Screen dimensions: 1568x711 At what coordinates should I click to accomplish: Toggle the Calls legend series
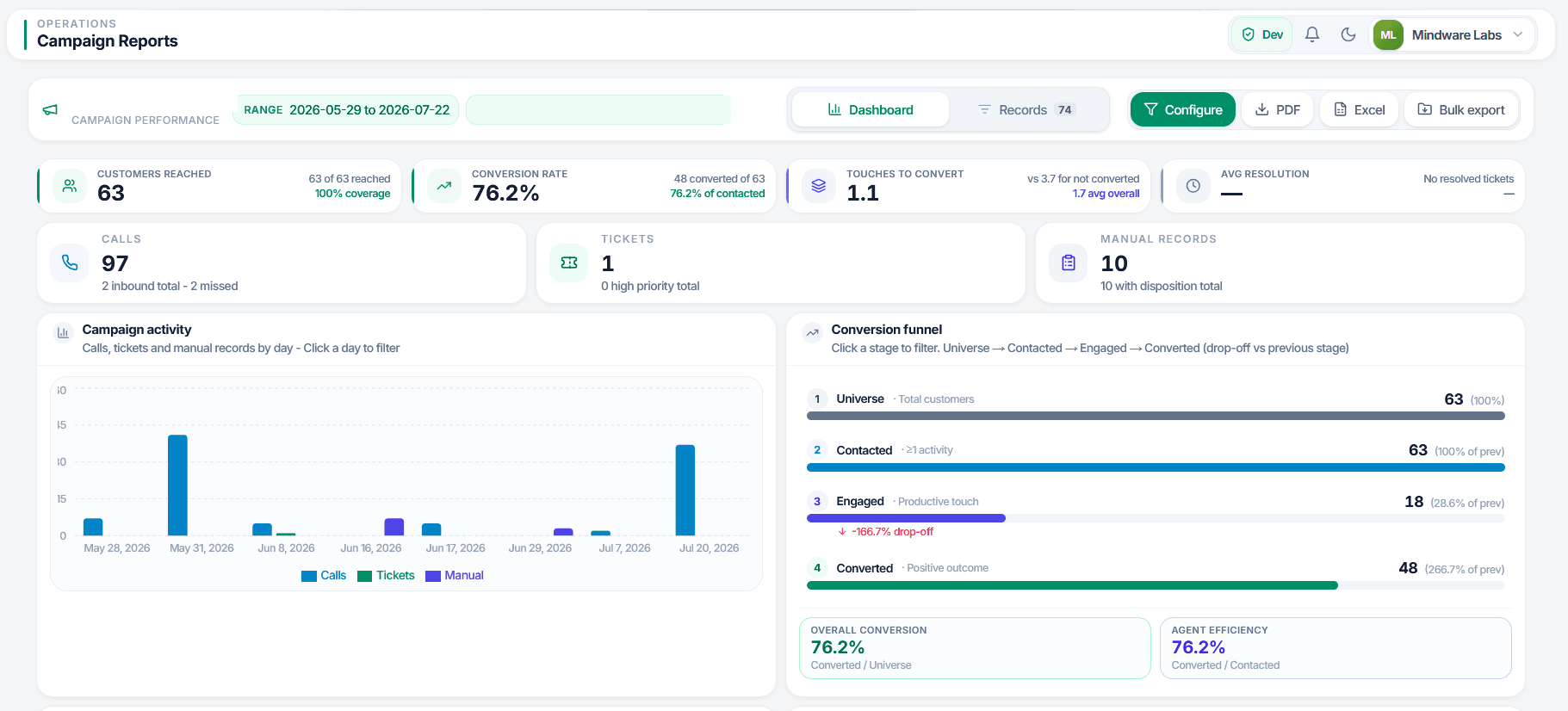coord(324,576)
